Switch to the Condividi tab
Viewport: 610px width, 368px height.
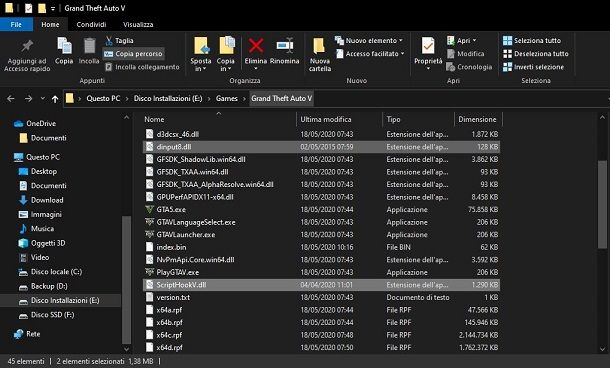91,24
